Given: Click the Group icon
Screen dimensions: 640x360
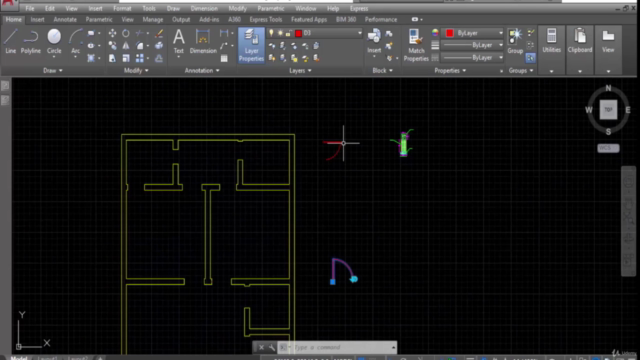Looking at the screenshot, I should point(515,41).
